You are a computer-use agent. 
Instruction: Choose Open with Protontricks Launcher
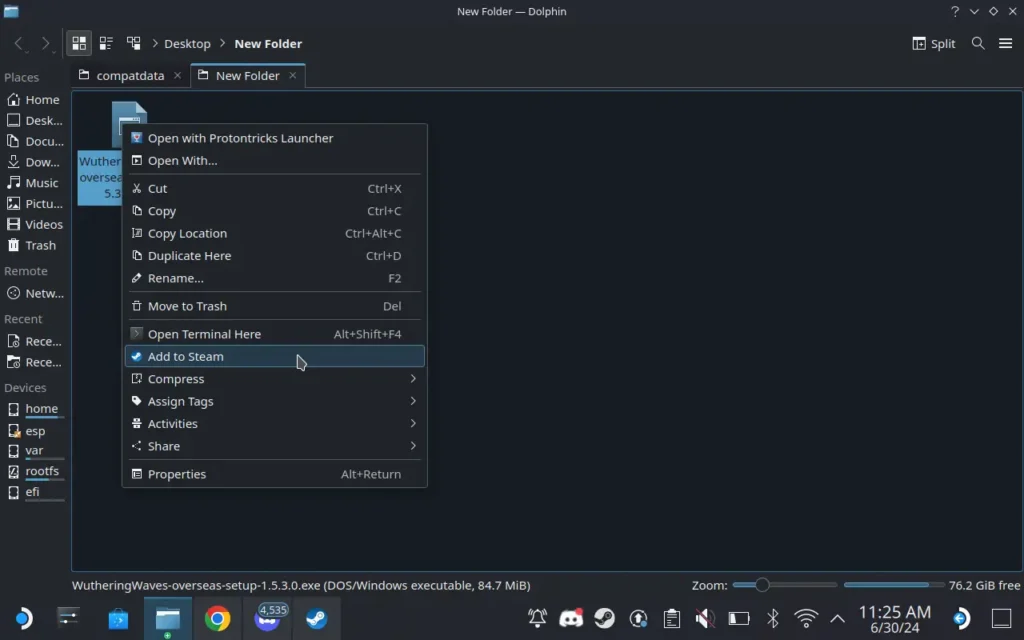pos(274,138)
